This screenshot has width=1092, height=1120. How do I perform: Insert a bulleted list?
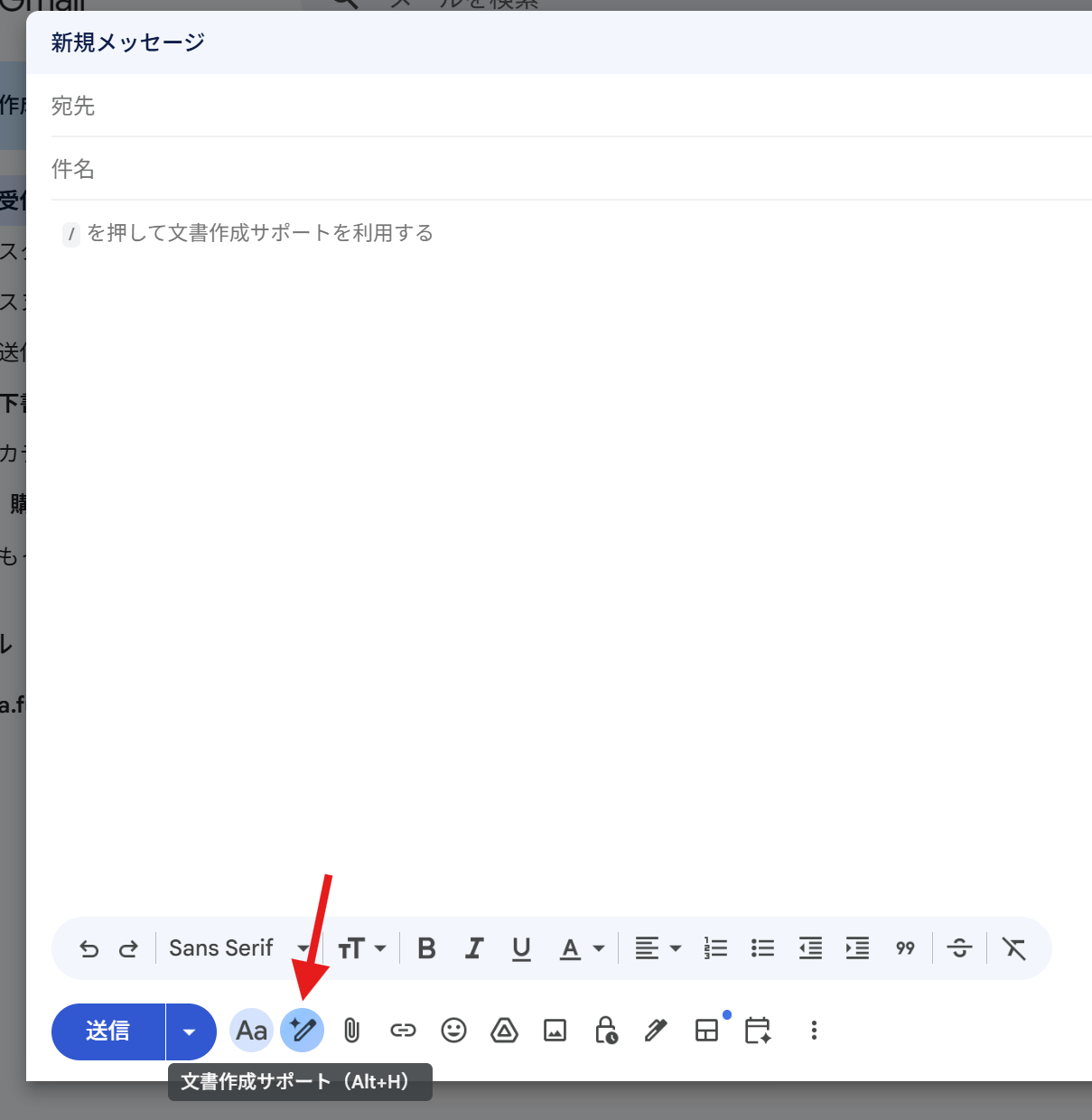point(762,948)
